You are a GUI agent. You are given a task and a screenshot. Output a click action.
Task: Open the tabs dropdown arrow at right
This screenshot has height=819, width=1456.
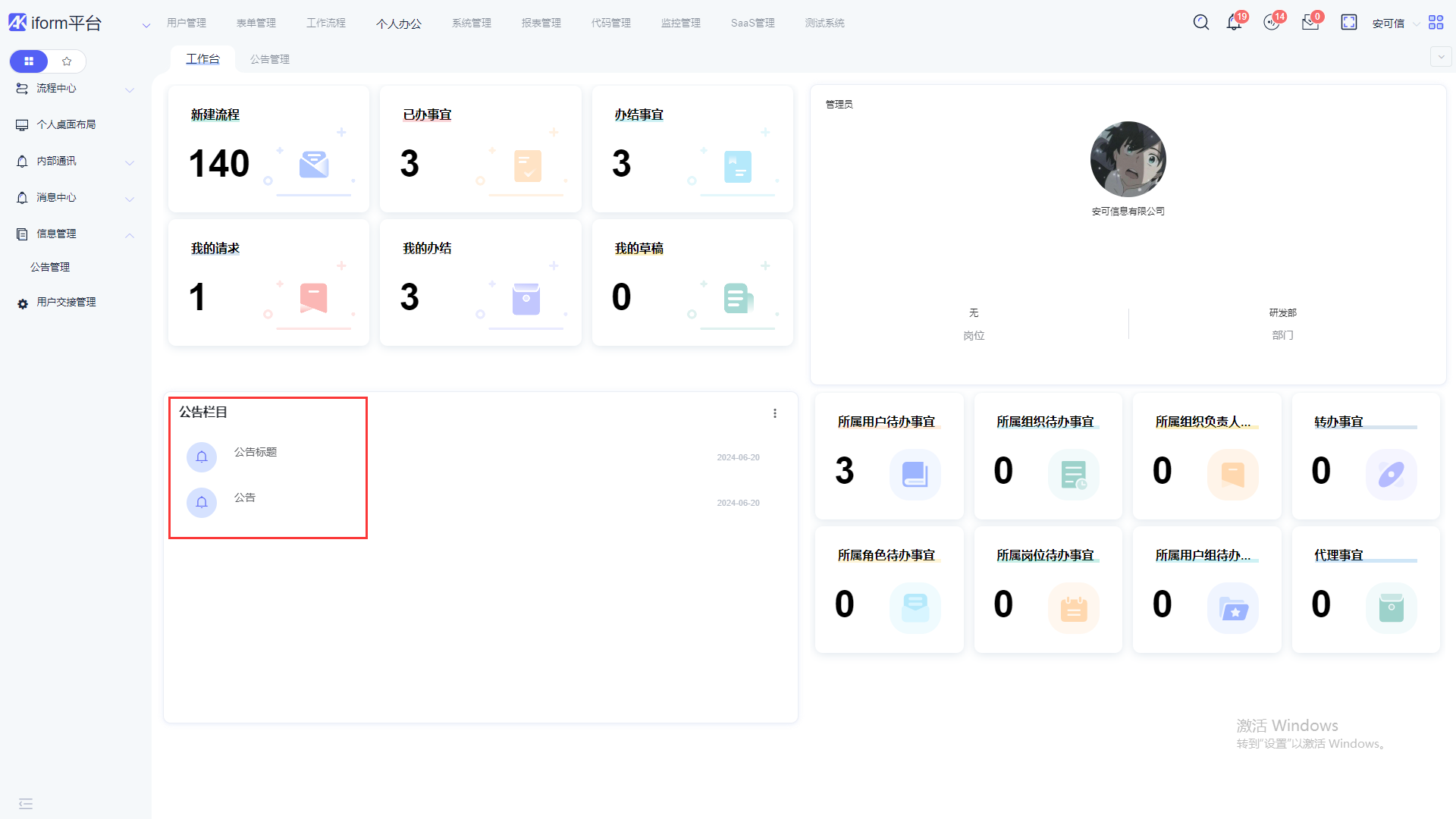coord(1440,57)
